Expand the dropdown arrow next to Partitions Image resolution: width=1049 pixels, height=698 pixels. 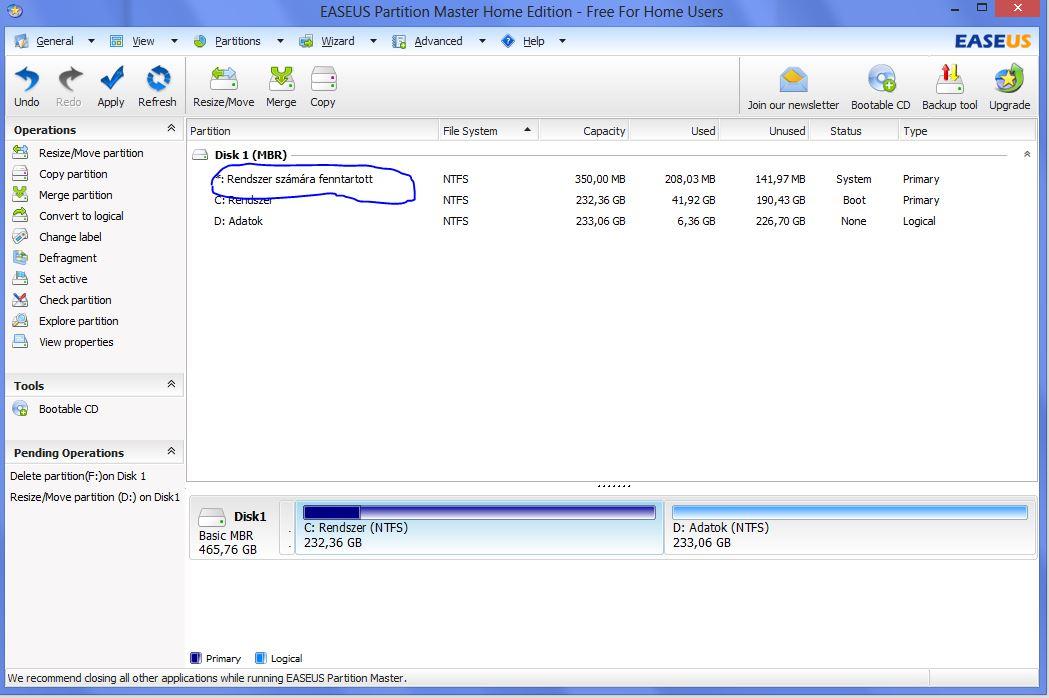click(280, 41)
